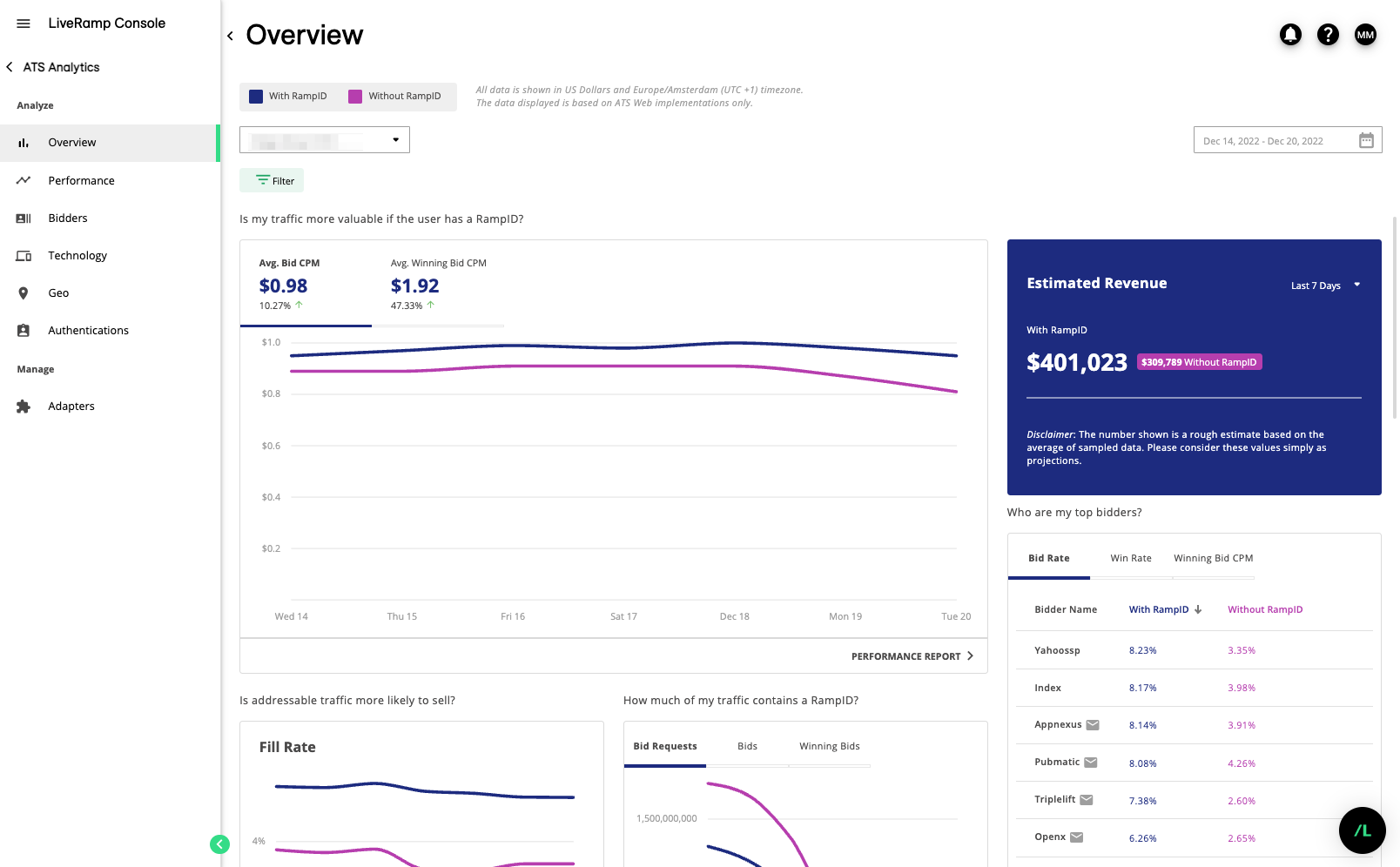Viewport: 1400px width, 867px height.
Task: Open the blurred account selector dropdown
Action: (325, 140)
